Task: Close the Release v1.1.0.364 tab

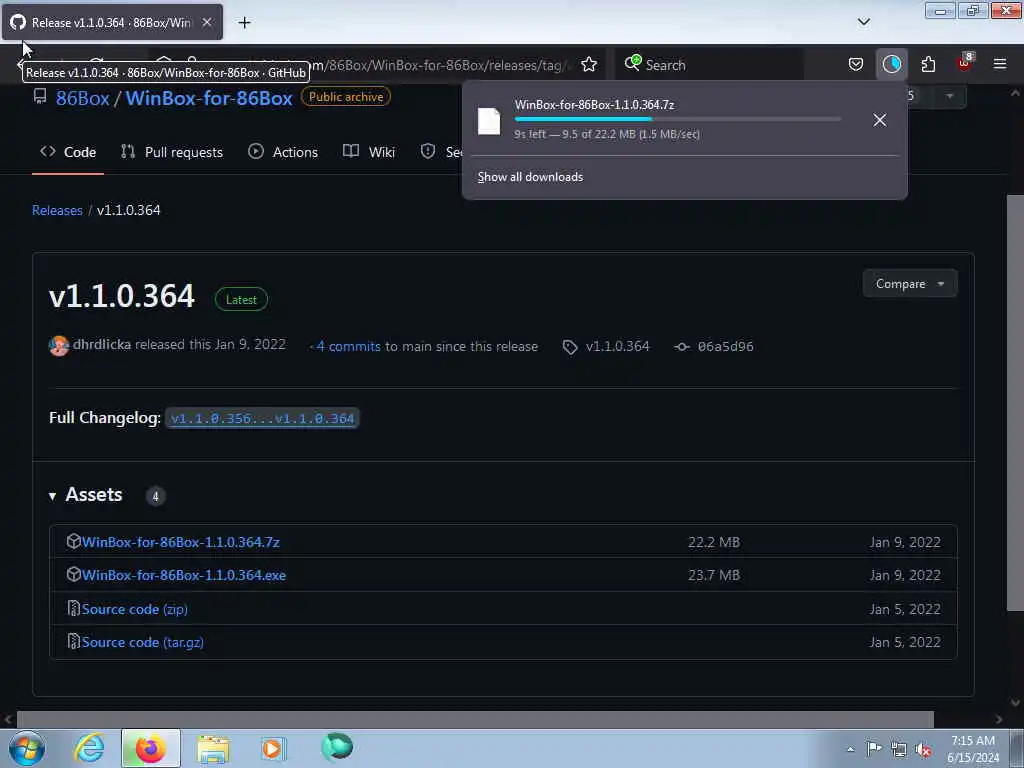Action: click(x=206, y=22)
